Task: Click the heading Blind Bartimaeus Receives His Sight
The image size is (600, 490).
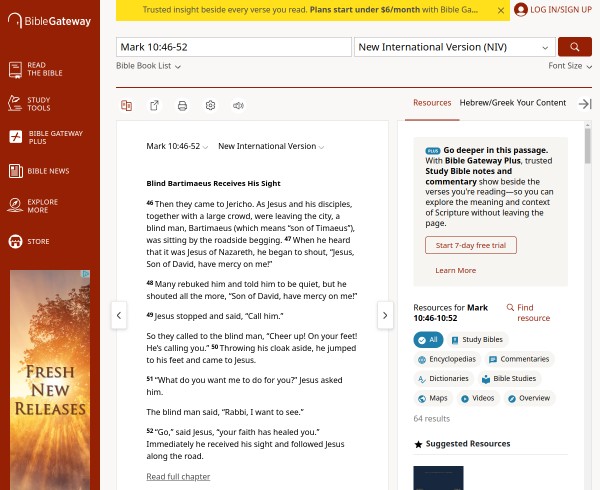Action: (x=213, y=183)
